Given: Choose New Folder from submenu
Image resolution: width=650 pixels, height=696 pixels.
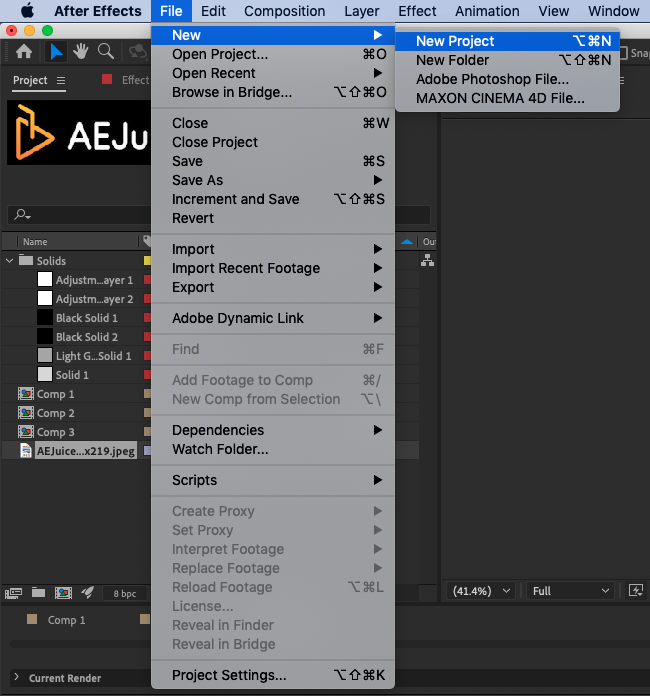Looking at the screenshot, I should [507, 60].
